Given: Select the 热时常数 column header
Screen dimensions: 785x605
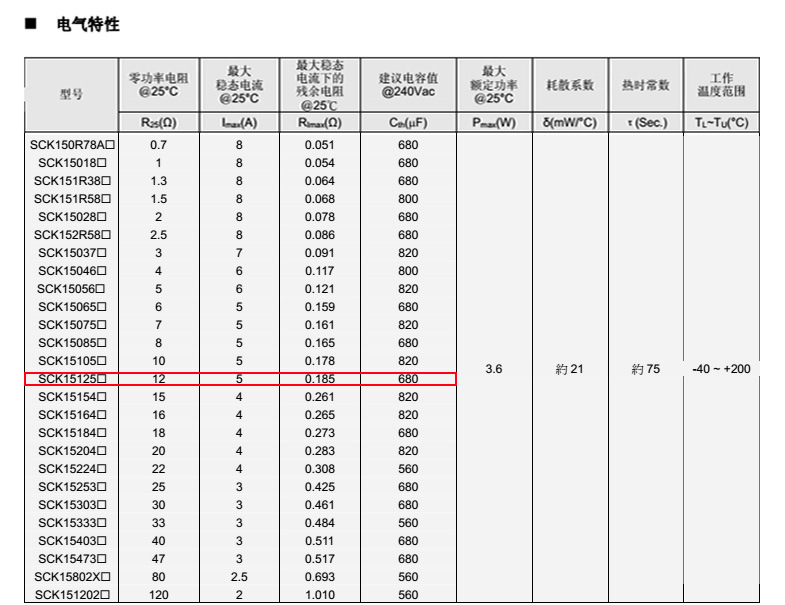Looking at the screenshot, I should [646, 86].
